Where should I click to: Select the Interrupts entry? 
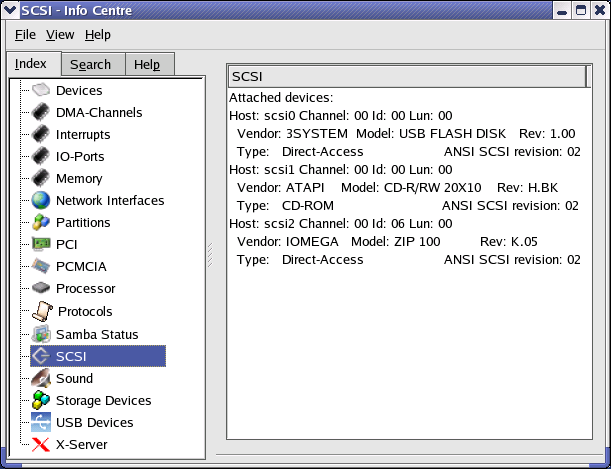click(x=83, y=134)
